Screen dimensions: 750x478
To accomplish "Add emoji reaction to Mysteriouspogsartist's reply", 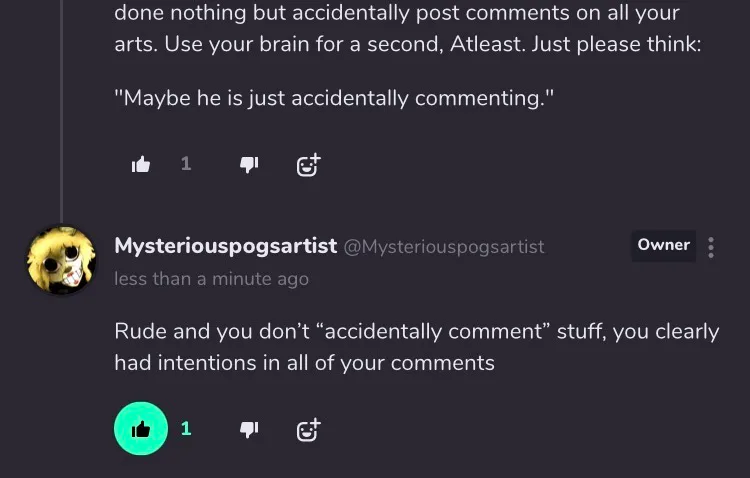I will pyautogui.click(x=308, y=429).
